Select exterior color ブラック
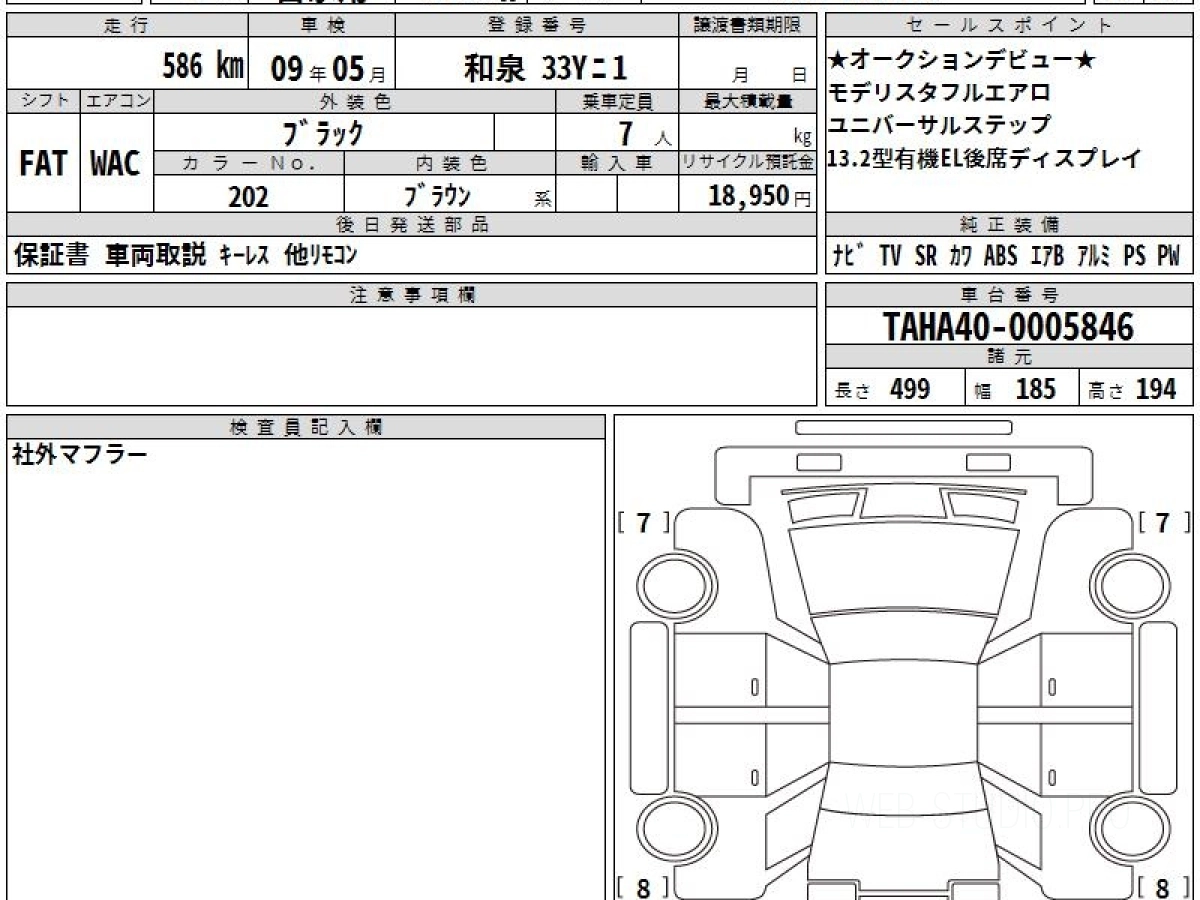The width and height of the screenshot is (1200, 900). (323, 132)
